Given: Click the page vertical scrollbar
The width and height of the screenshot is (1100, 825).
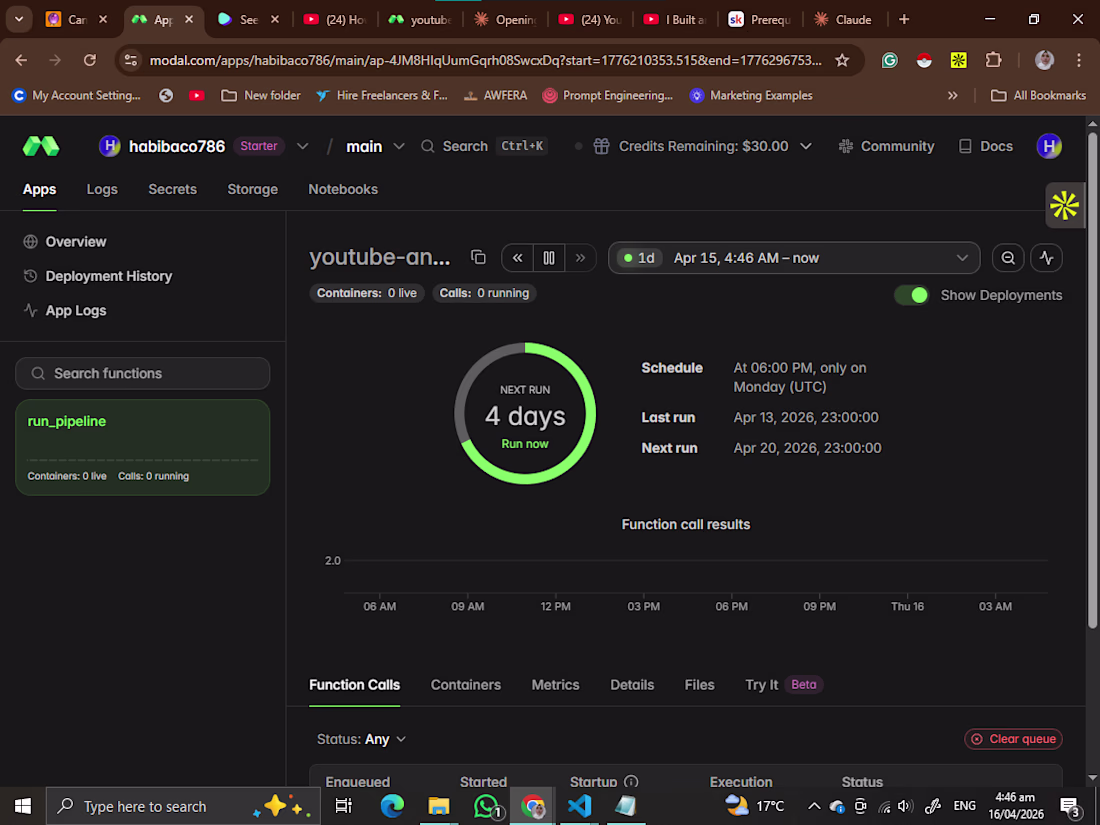Looking at the screenshot, I should pyautogui.click(x=1092, y=379).
